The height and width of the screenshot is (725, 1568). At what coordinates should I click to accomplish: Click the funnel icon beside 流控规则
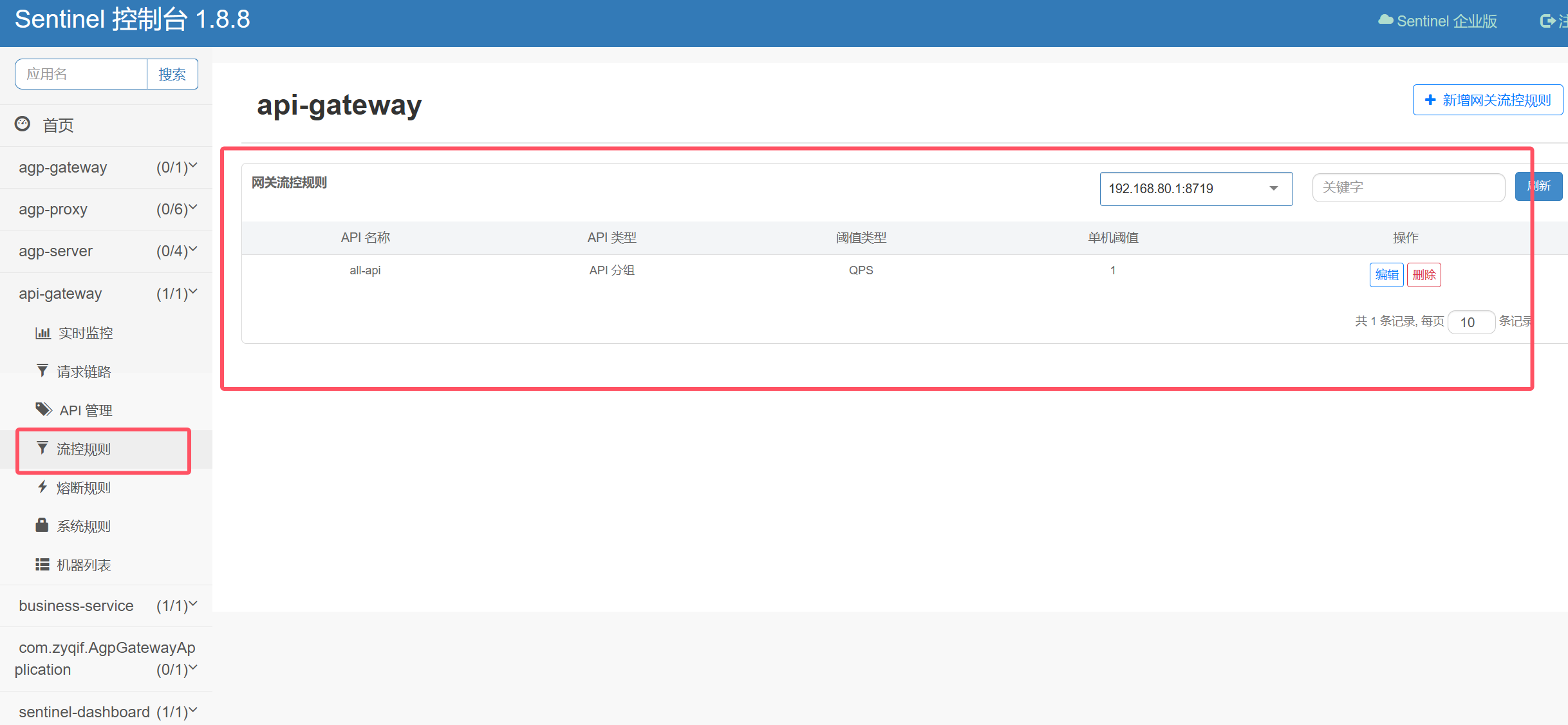point(42,448)
